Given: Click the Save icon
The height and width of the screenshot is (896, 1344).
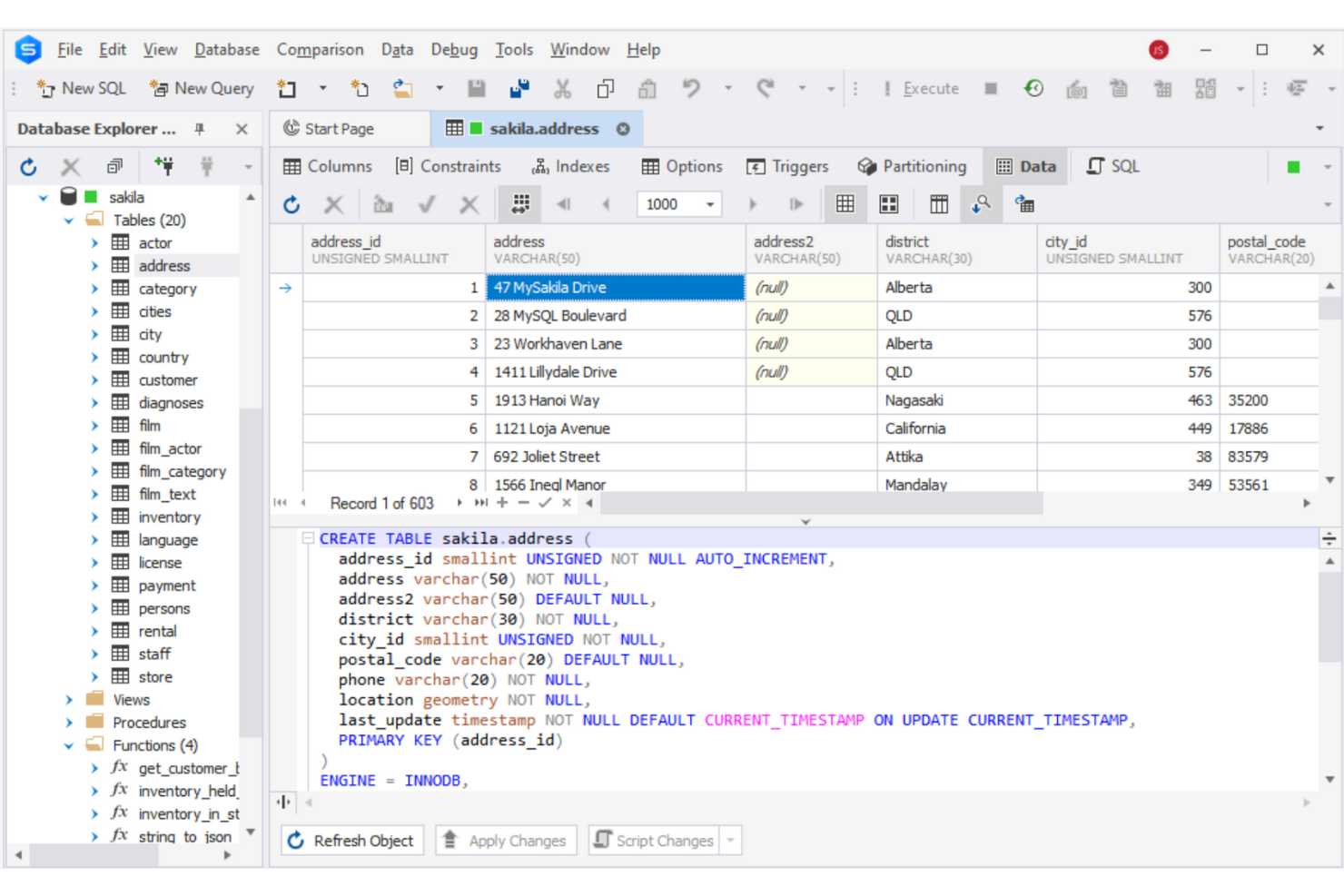Looking at the screenshot, I should (477, 88).
